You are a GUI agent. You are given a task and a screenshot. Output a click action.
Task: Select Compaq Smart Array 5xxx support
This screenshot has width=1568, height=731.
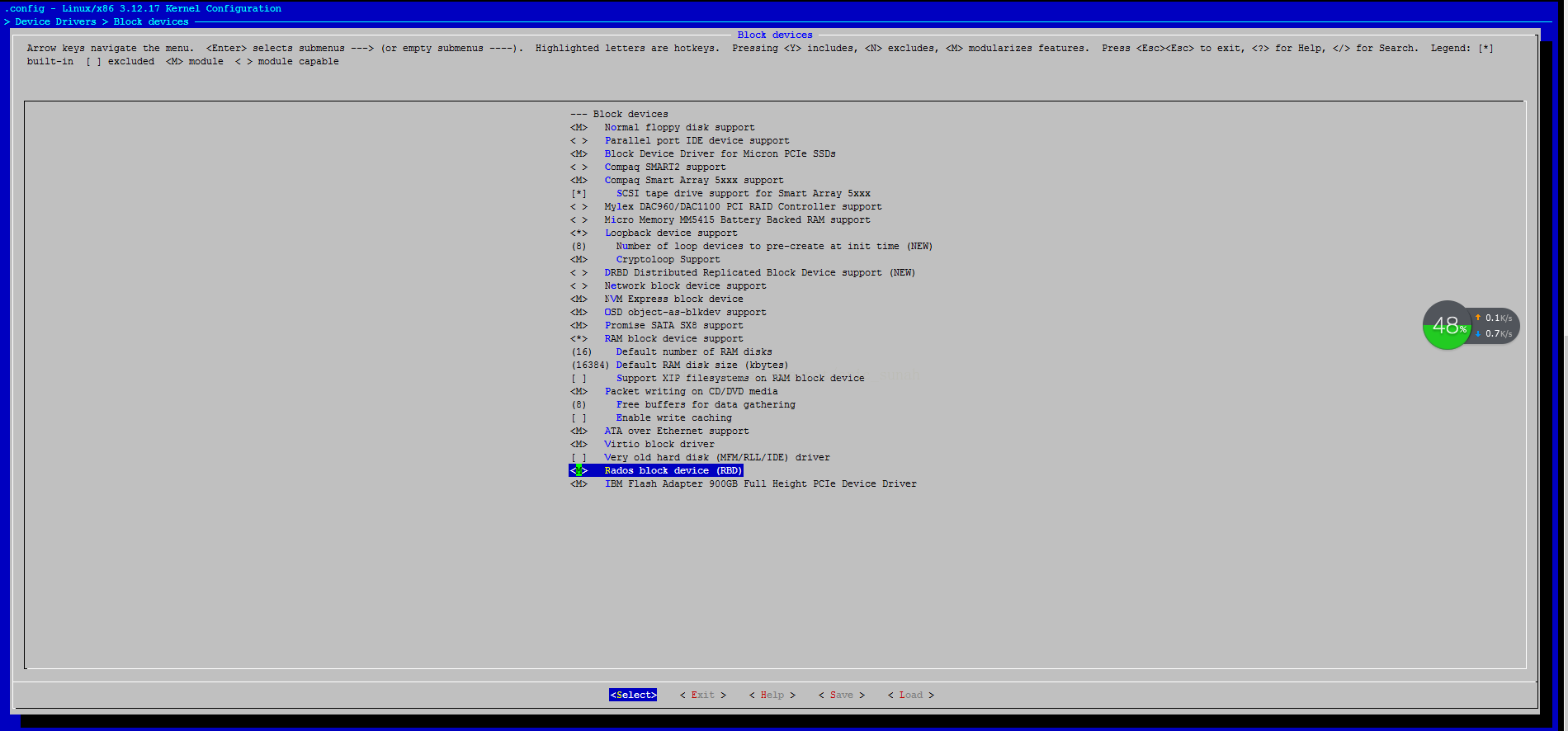pyautogui.click(x=677, y=180)
